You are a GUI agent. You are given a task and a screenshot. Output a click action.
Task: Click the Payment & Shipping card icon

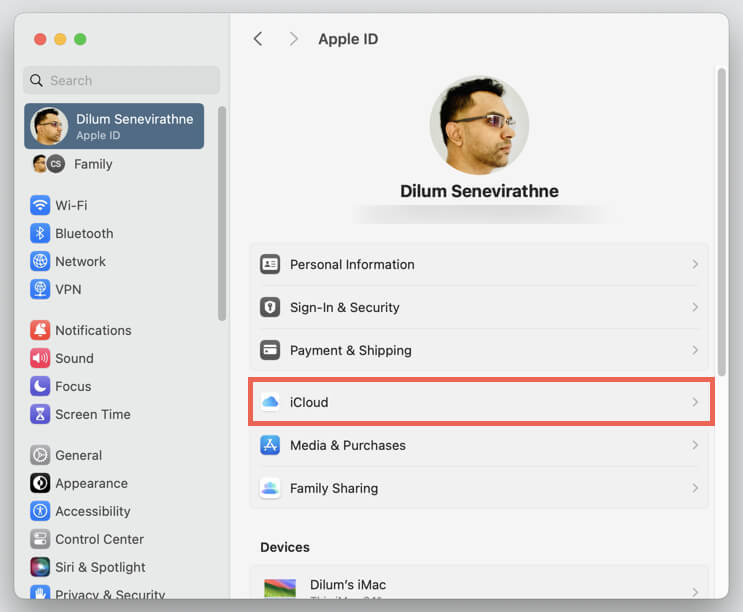coord(270,351)
